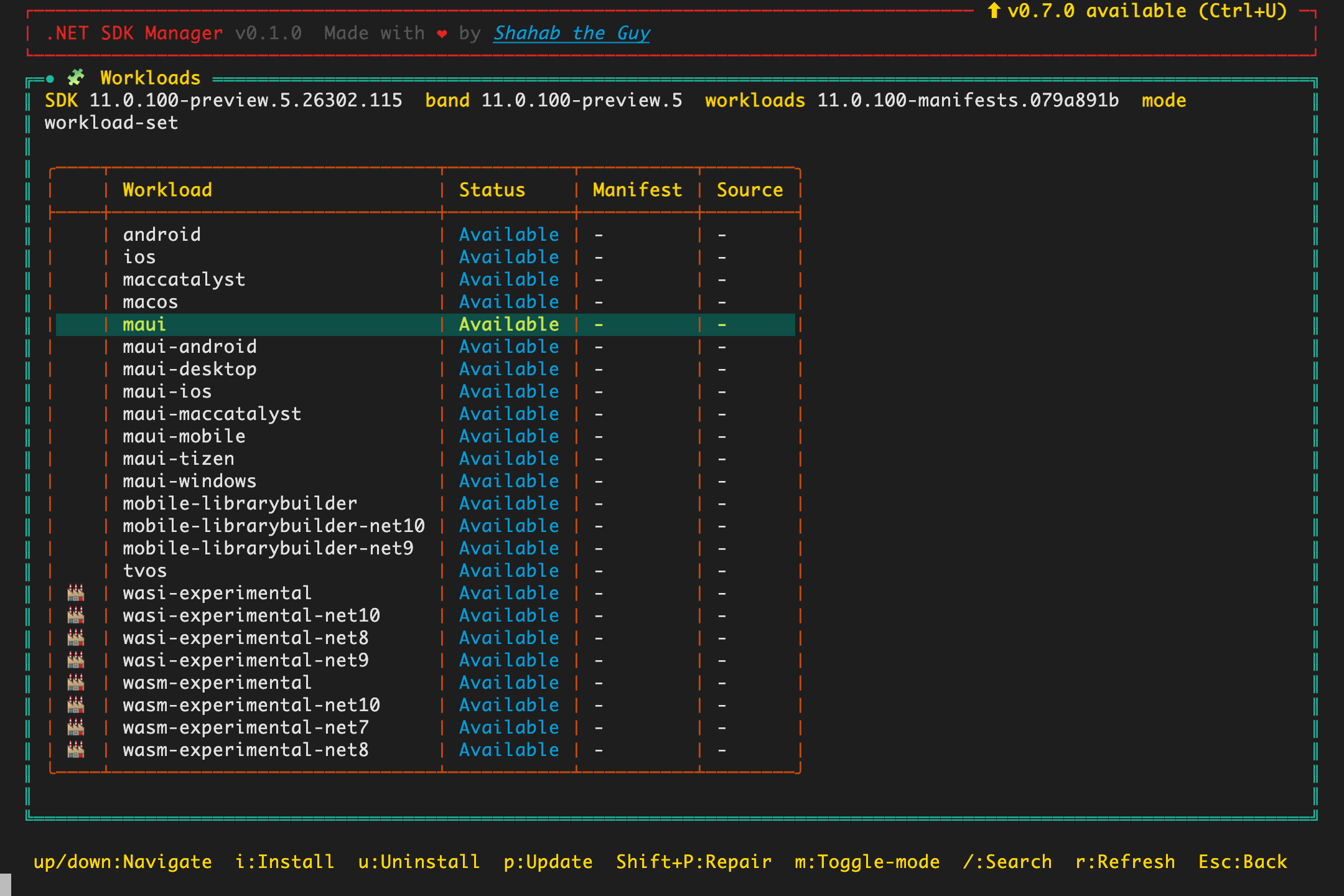Select the maui-ios workload row
1344x896 pixels.
(x=426, y=391)
